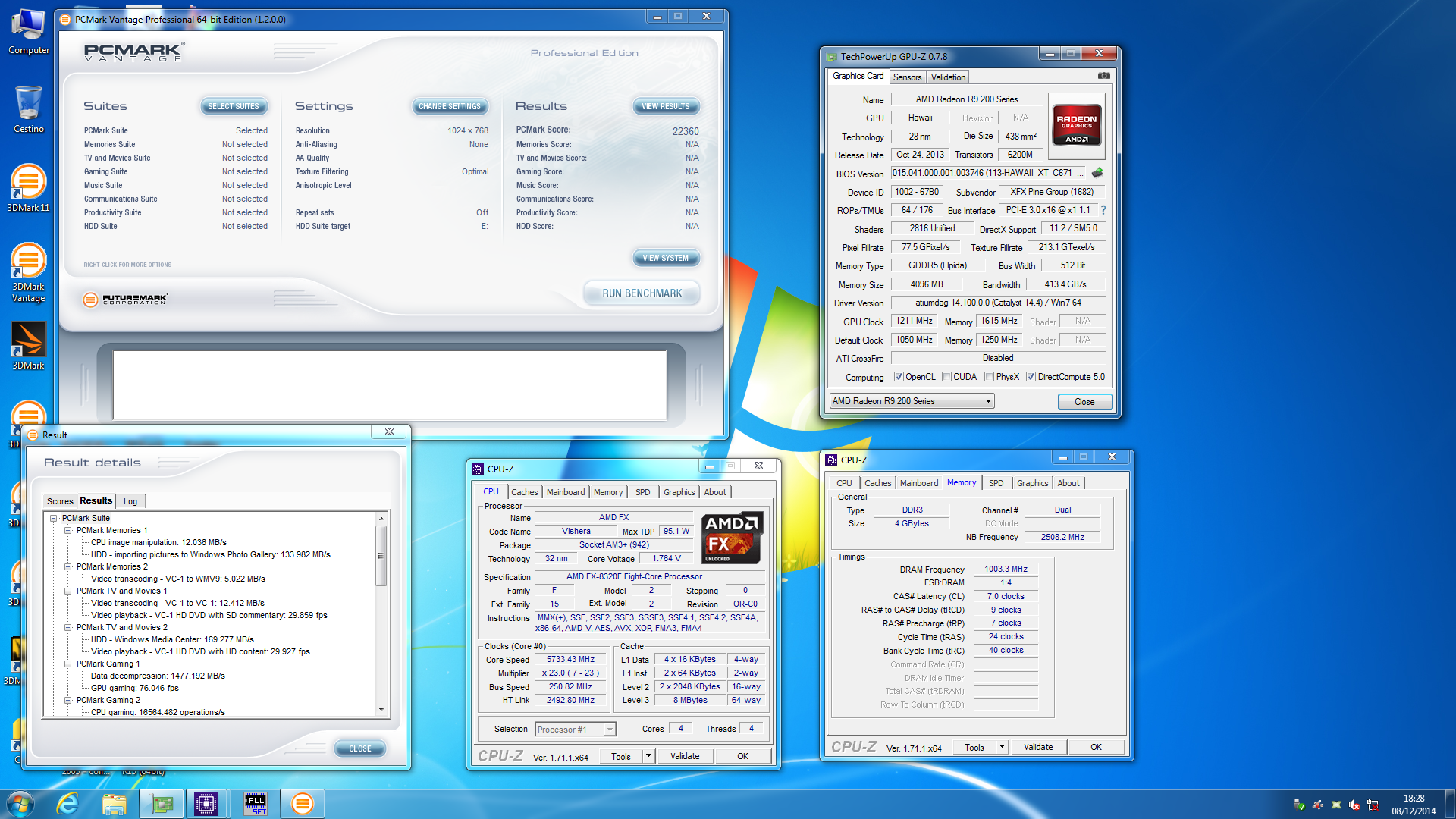This screenshot has width=1456, height=819.
Task: Click the Futuremark Corporation logo
Action: click(x=126, y=300)
